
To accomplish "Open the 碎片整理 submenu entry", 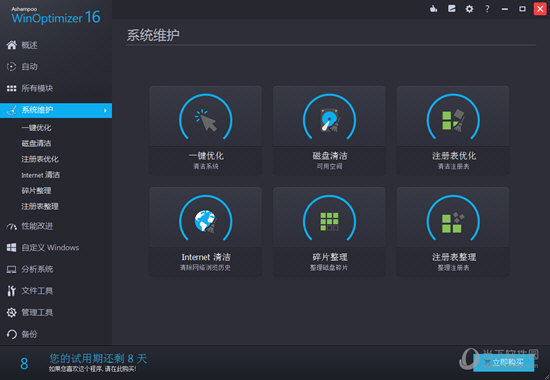I will coord(36,191).
